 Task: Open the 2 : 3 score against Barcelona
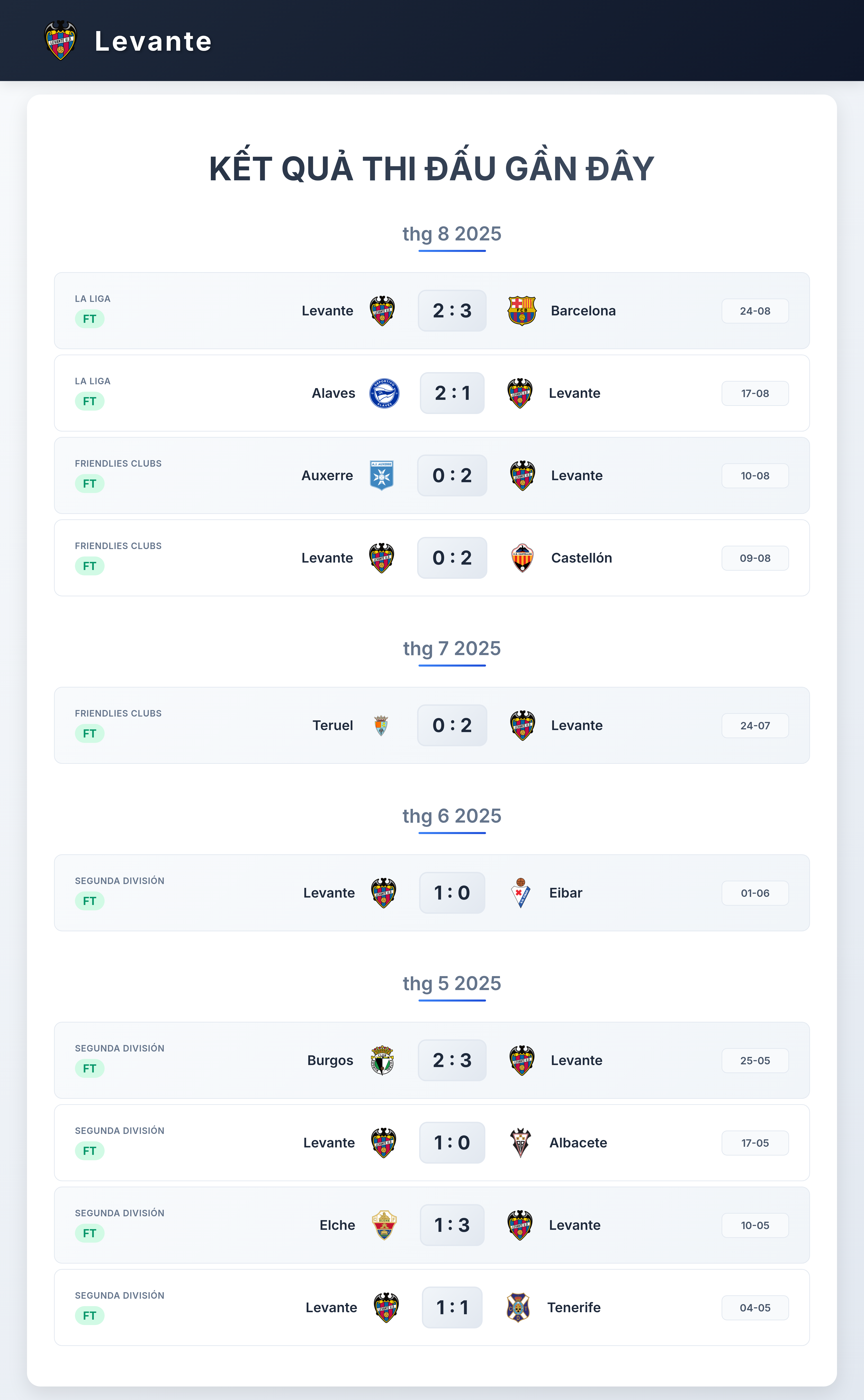452,310
